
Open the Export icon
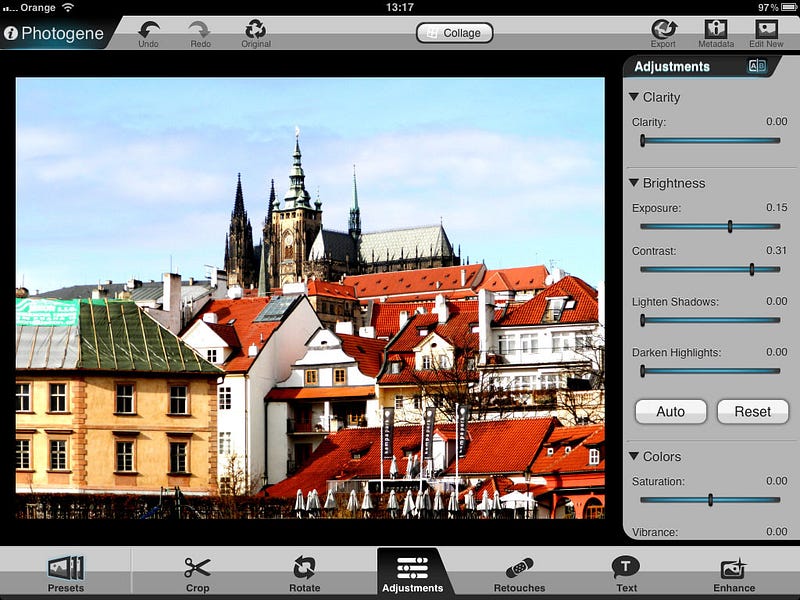pyautogui.click(x=664, y=29)
